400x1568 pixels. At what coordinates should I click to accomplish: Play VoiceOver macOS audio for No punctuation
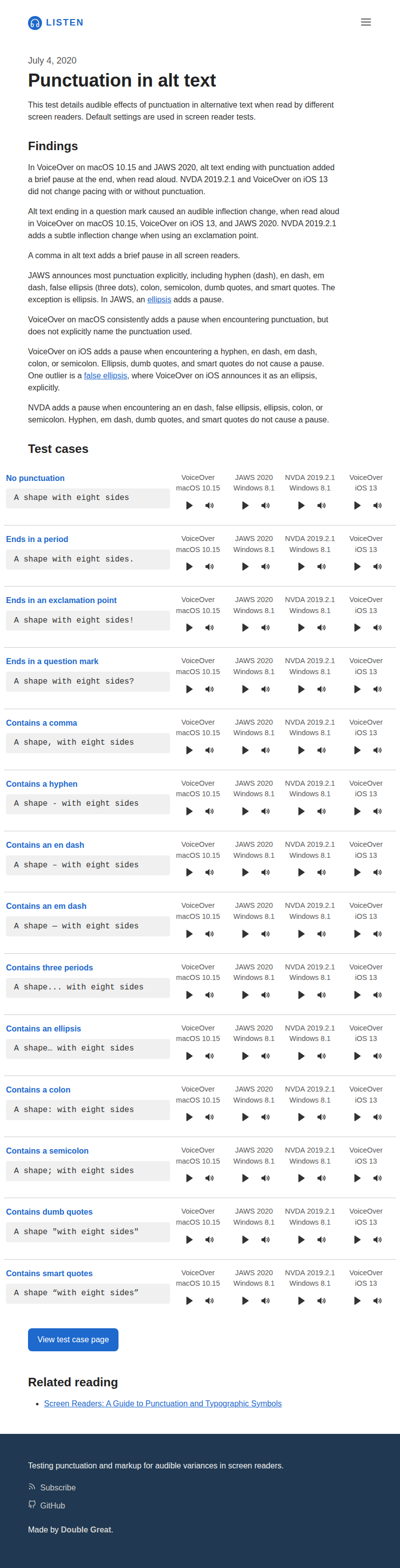[189, 506]
